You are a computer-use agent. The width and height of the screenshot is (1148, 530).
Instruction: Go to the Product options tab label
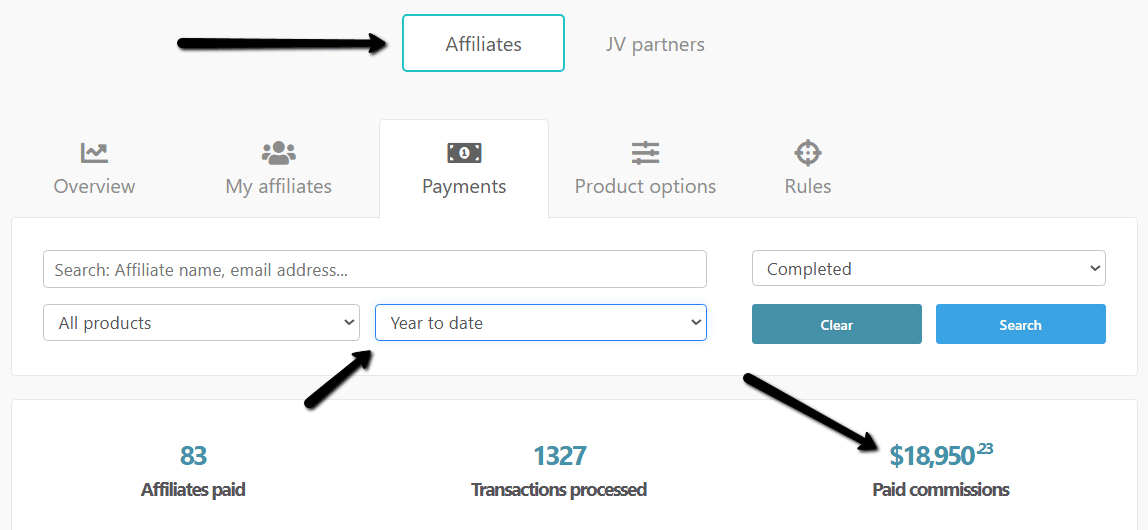(645, 187)
